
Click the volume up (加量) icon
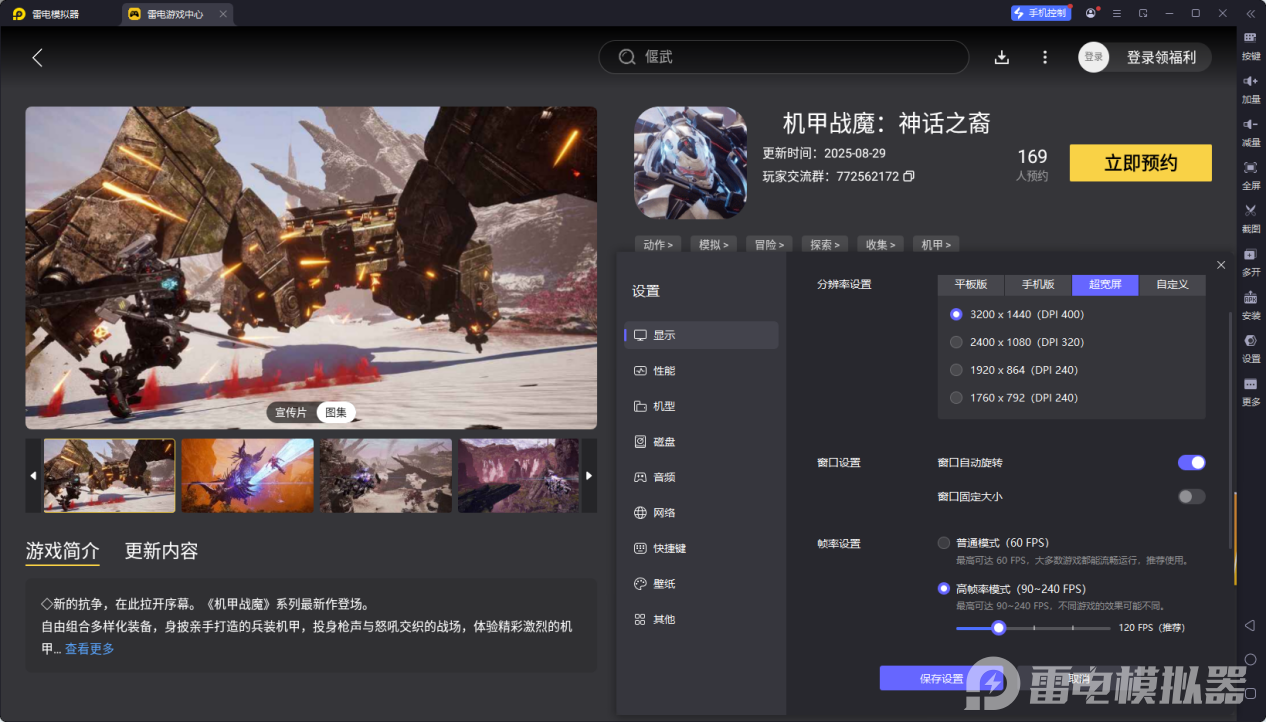coord(1250,81)
